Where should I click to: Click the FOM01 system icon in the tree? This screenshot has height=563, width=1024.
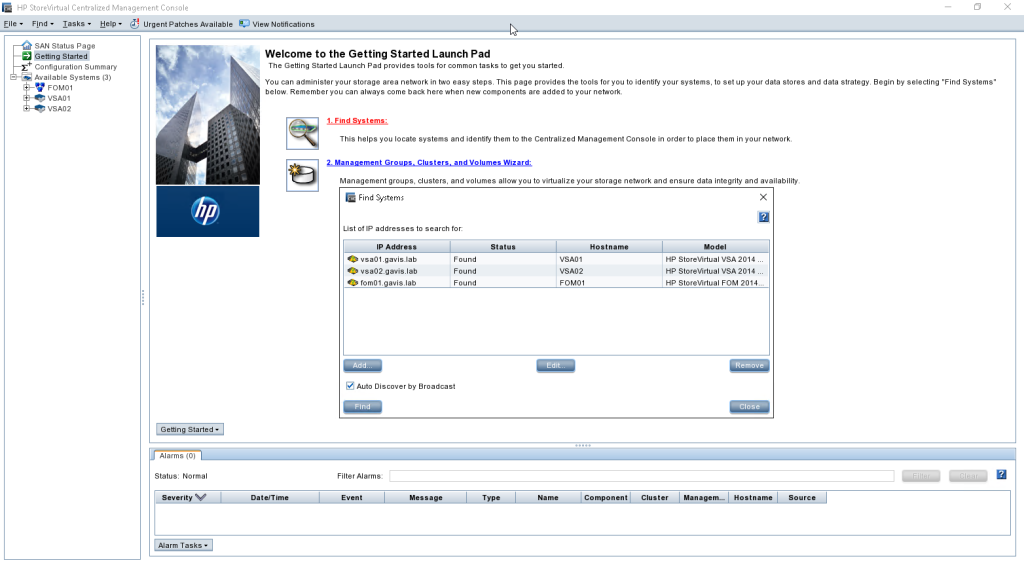tap(40, 88)
